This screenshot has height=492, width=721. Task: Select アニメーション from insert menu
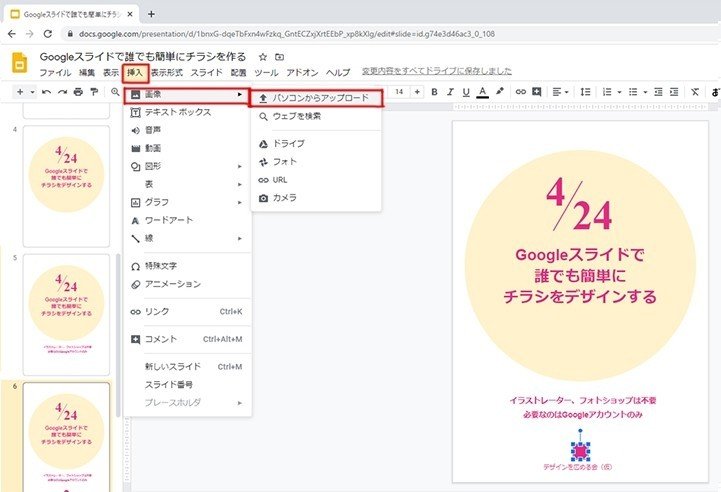coord(188,284)
